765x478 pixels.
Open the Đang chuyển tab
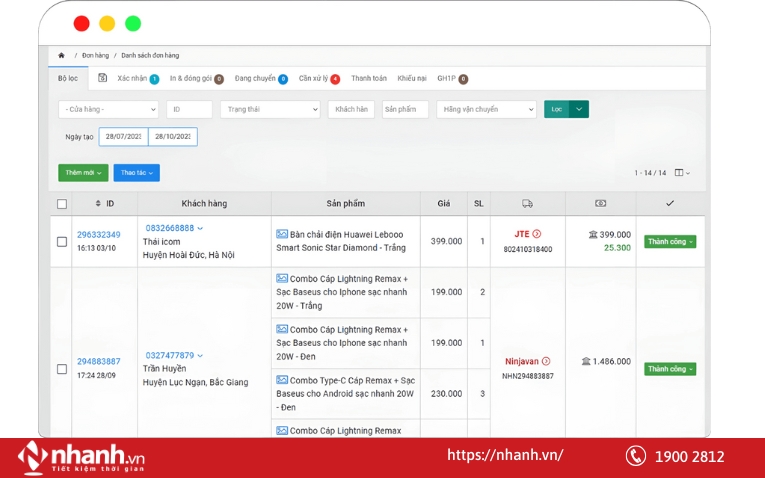click(255, 78)
